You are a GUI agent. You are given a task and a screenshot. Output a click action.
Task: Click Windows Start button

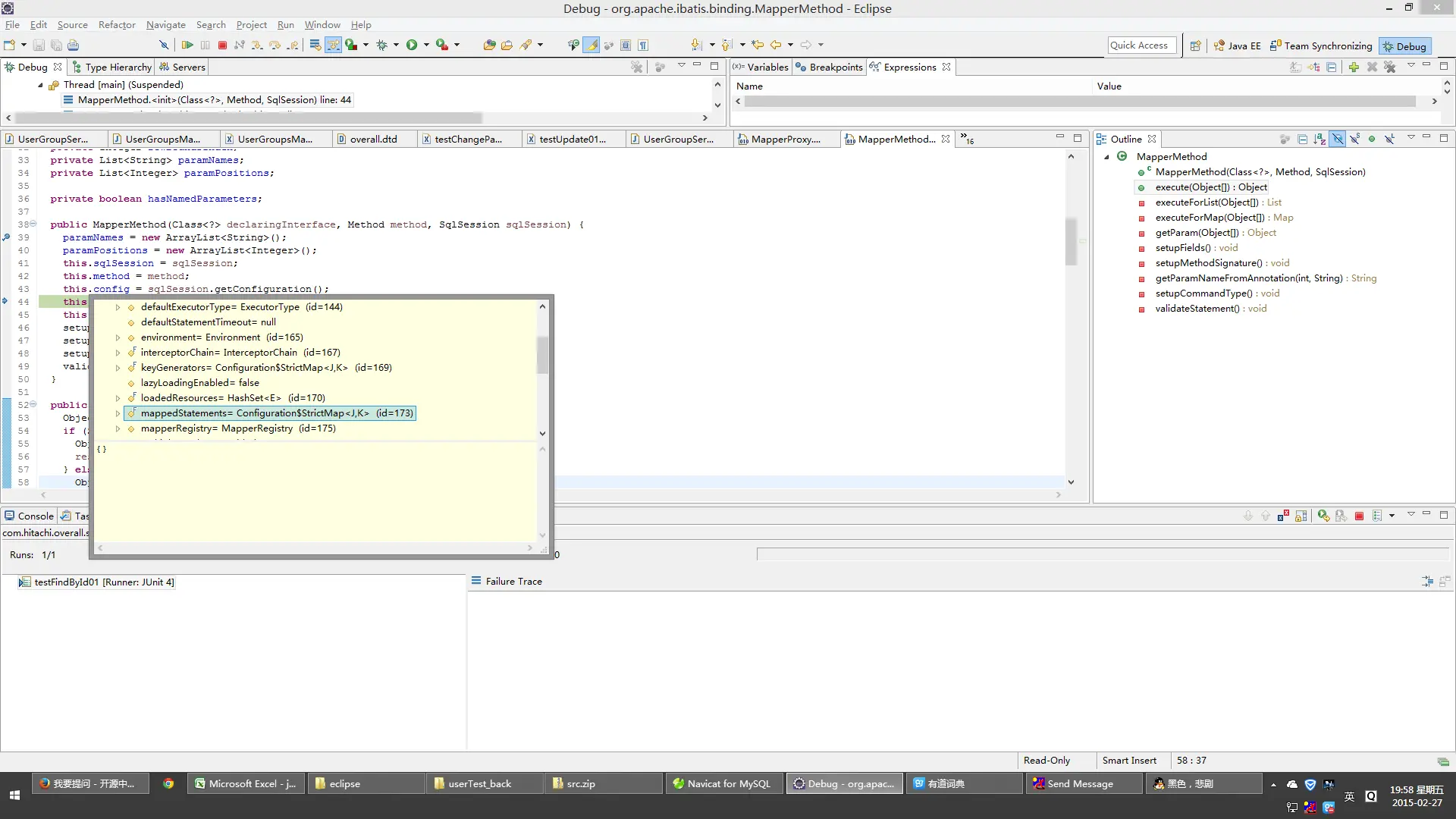pyautogui.click(x=14, y=795)
